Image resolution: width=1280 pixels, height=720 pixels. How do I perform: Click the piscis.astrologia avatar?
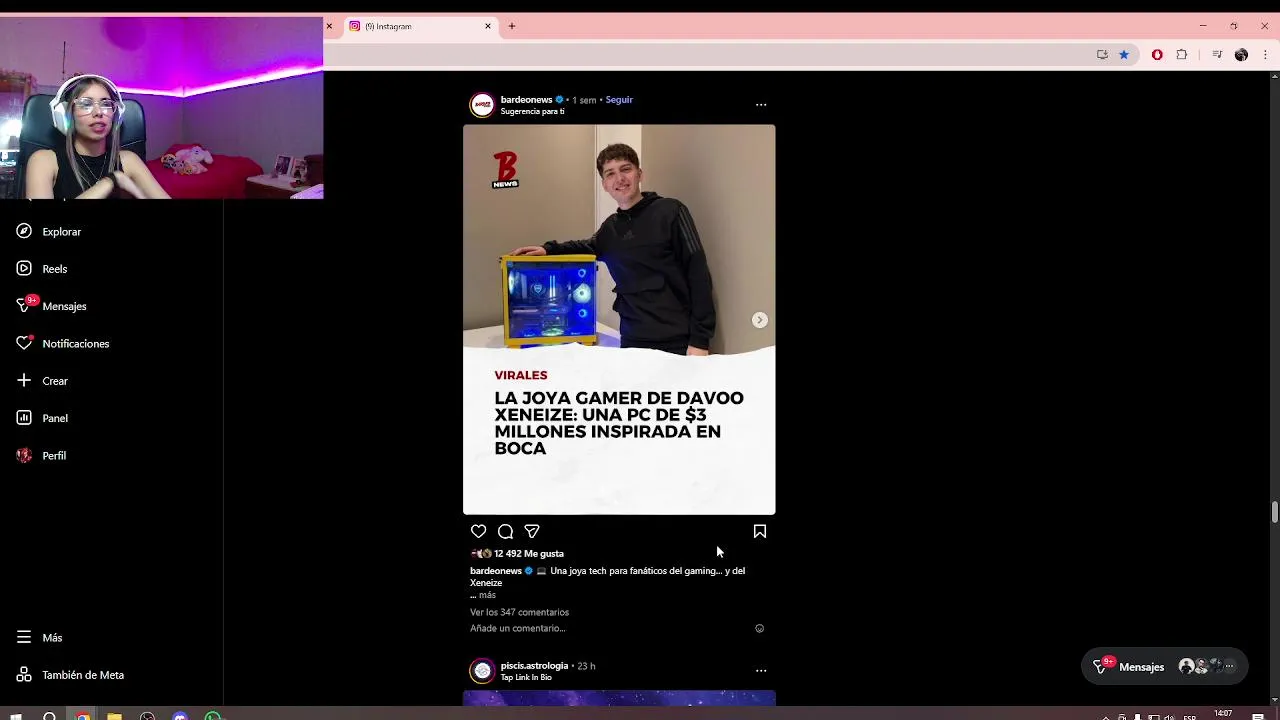click(x=482, y=671)
